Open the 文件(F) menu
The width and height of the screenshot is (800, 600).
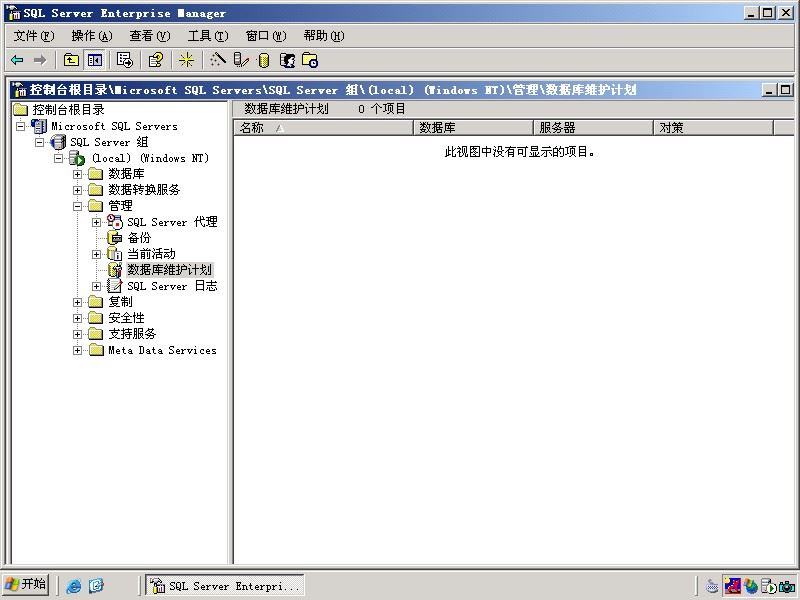coord(34,36)
